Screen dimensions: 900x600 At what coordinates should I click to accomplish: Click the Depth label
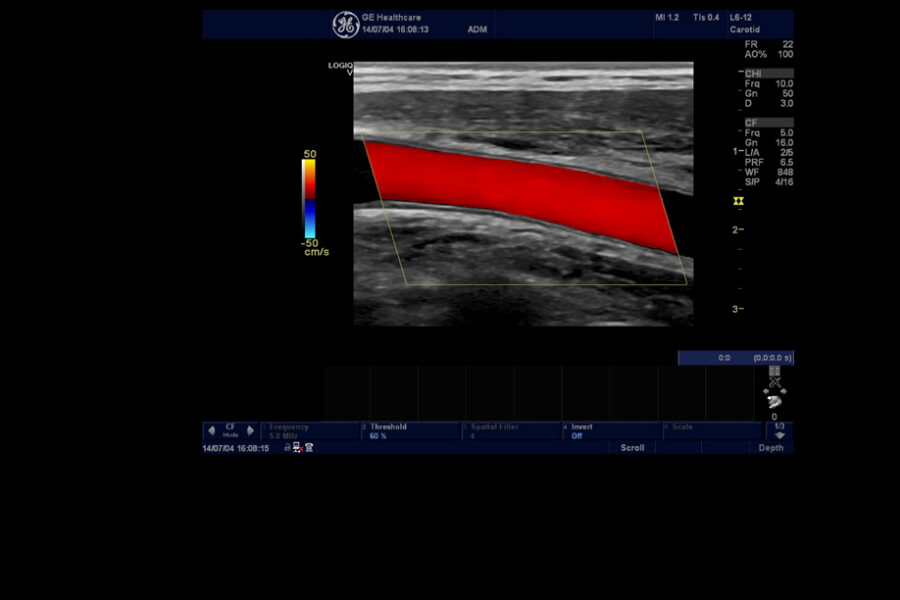[771, 448]
